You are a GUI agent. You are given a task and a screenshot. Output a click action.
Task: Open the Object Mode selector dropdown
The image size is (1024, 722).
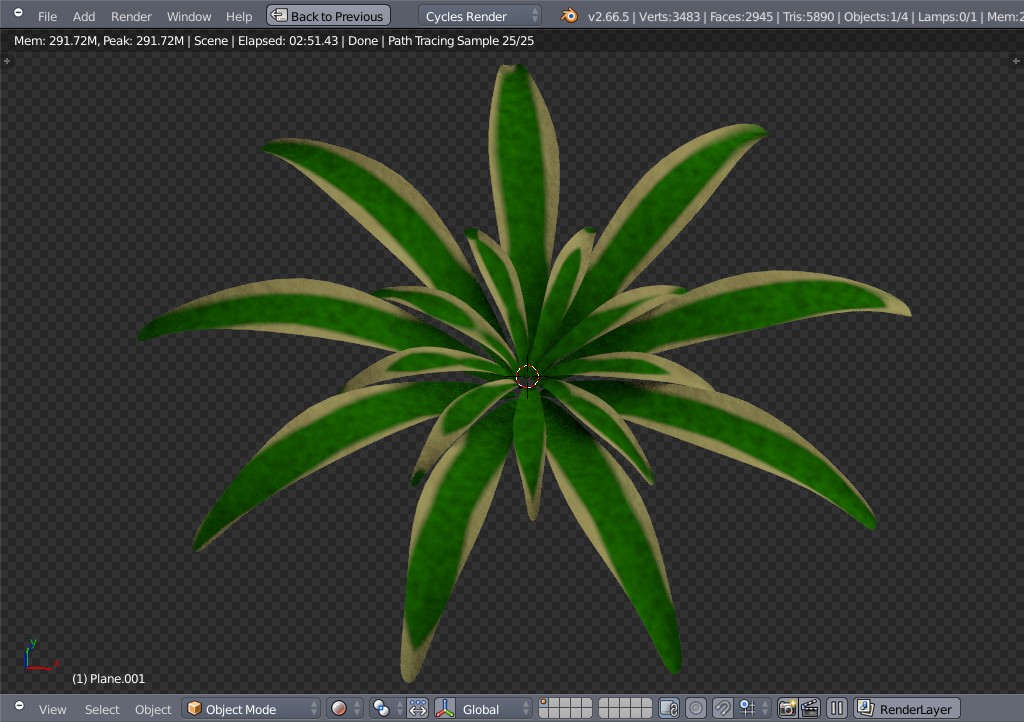(x=251, y=709)
